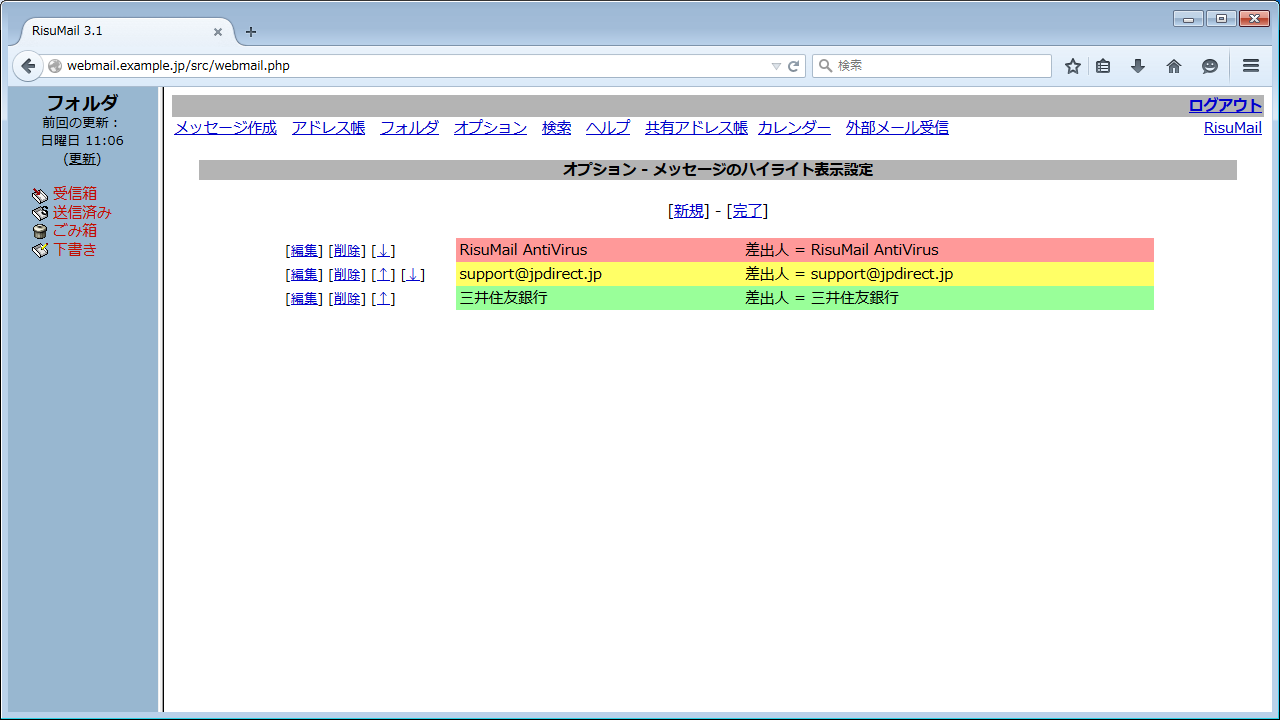Go to the browser home icon
The image size is (1280, 720).
click(x=1174, y=66)
